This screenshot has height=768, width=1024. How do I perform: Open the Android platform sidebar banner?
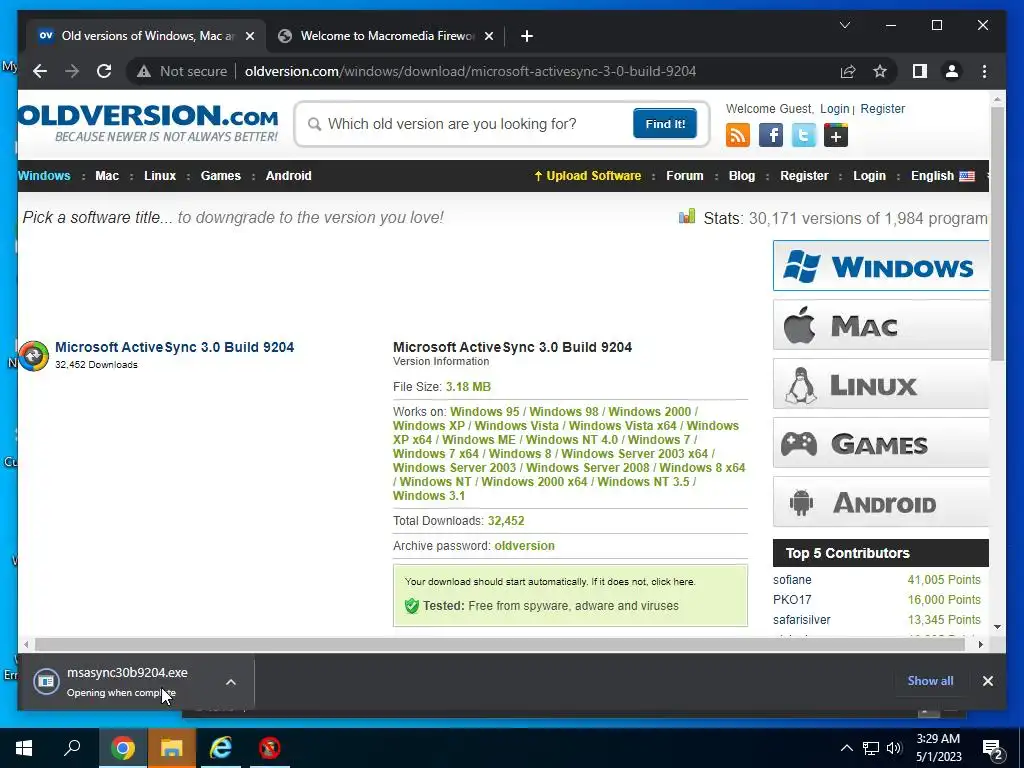[x=880, y=502]
